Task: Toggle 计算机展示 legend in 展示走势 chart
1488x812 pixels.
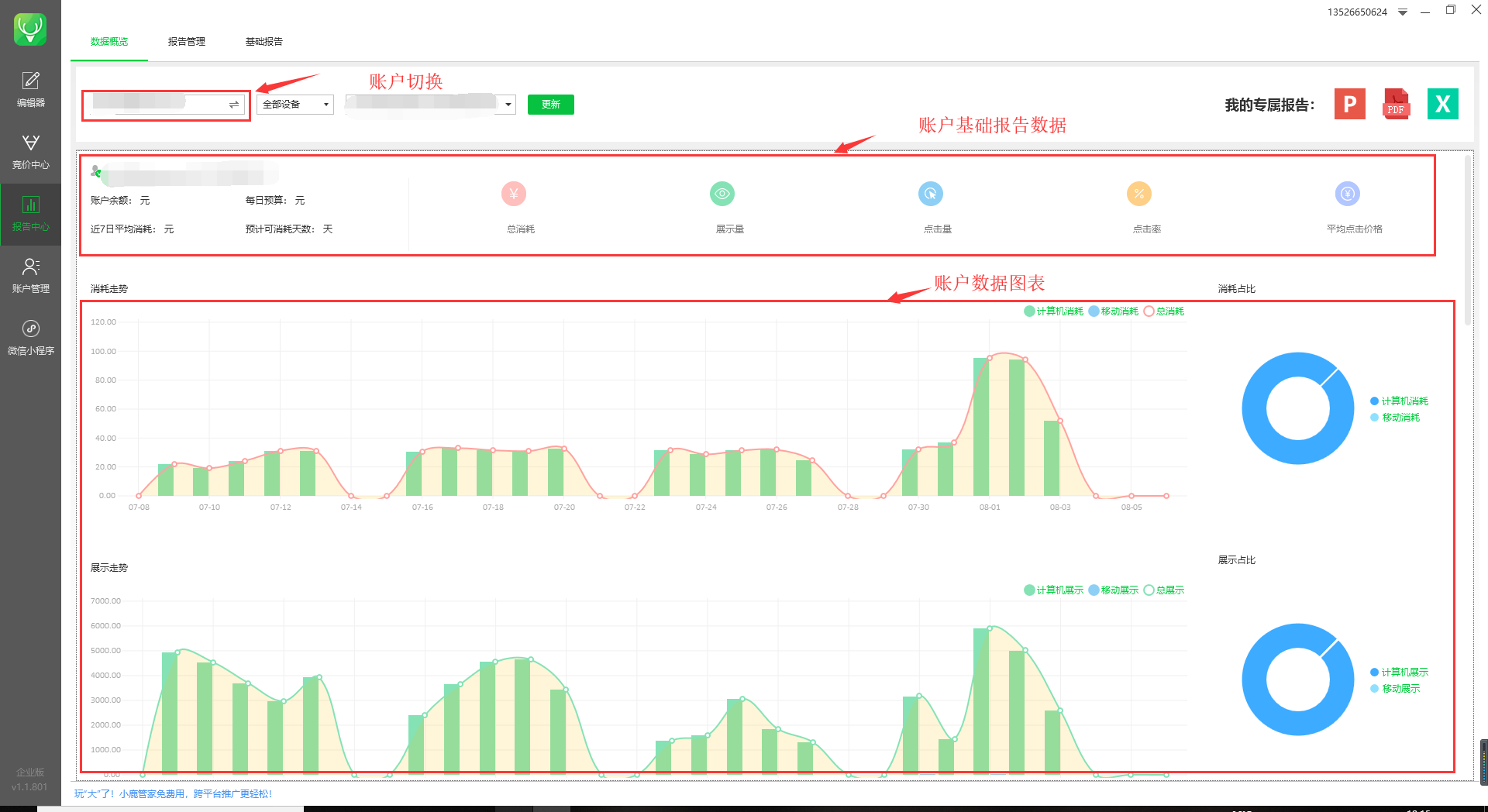Action: (1054, 590)
